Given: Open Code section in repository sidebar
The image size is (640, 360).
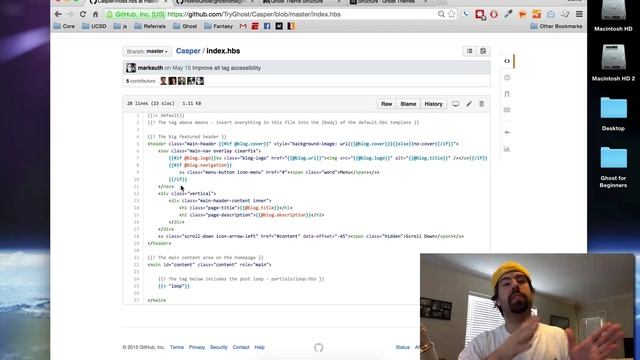Looking at the screenshot, I should click(507, 61).
